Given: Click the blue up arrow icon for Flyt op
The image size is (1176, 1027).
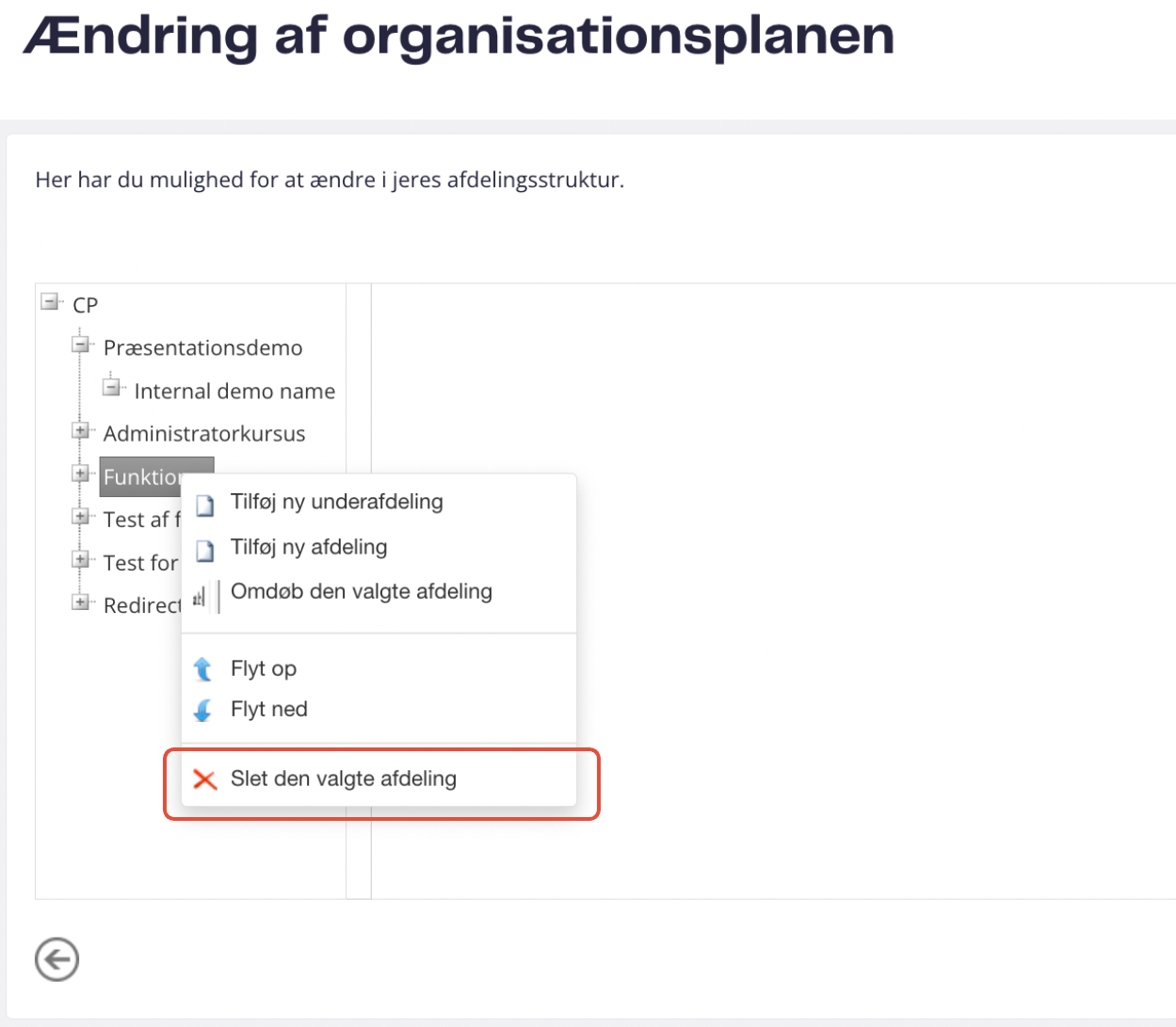Looking at the screenshot, I should tap(202, 669).
